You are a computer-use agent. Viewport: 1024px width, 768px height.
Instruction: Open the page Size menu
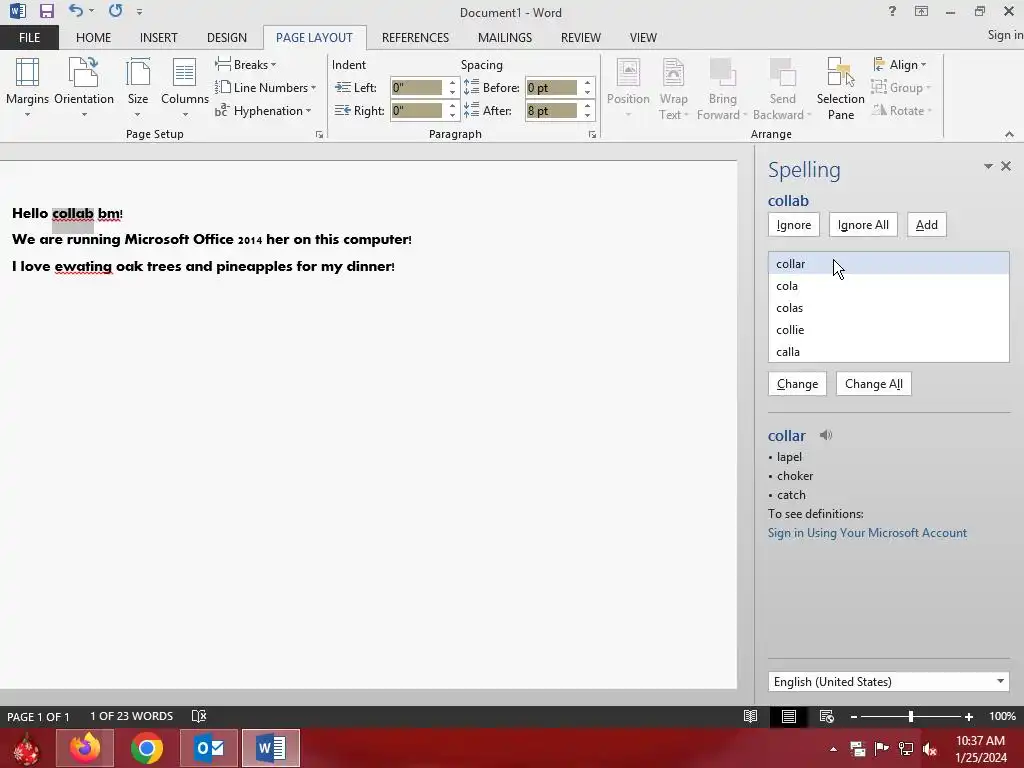coord(138,88)
